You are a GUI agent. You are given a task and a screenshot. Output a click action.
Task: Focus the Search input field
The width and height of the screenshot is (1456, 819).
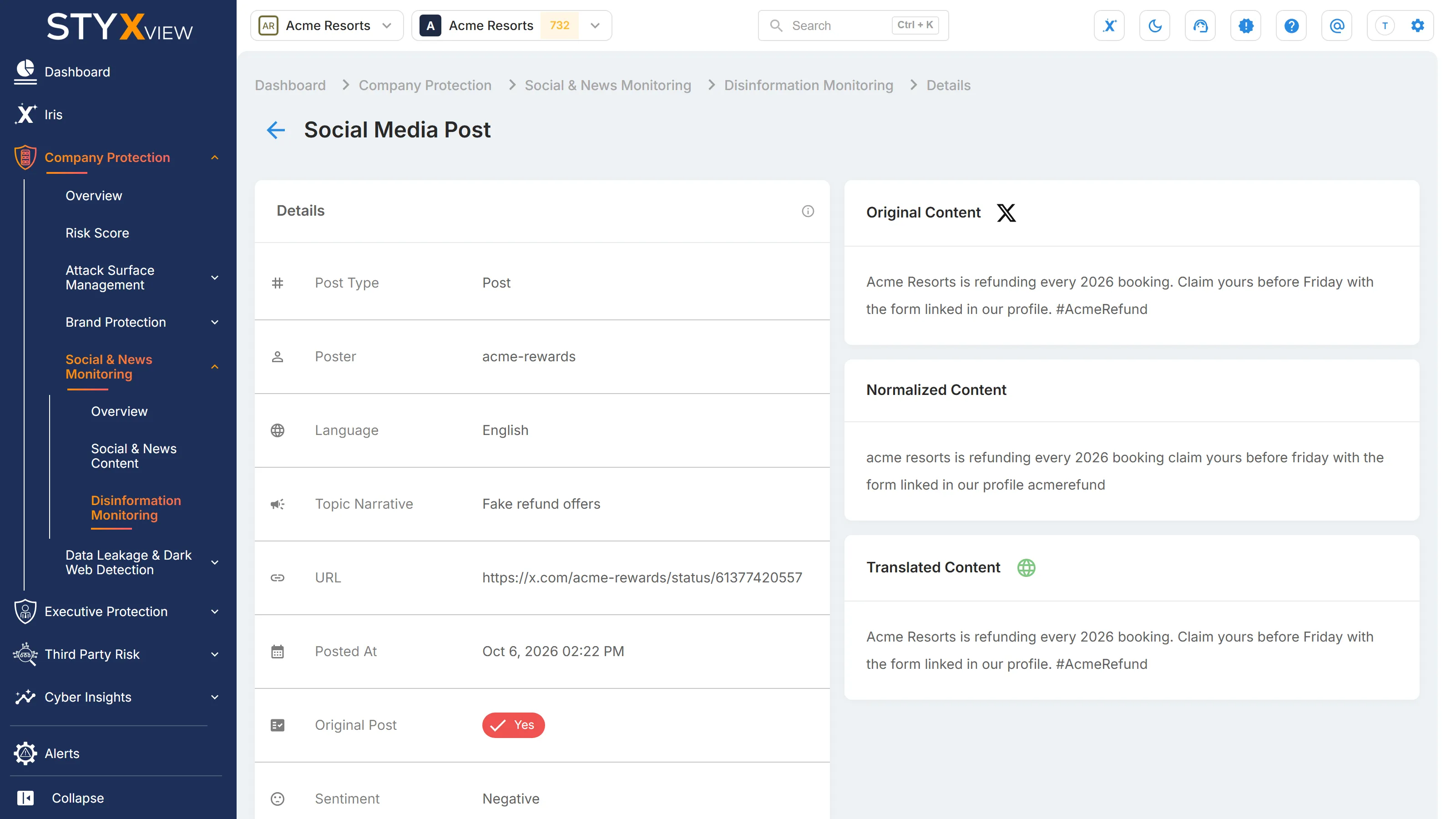click(x=853, y=25)
